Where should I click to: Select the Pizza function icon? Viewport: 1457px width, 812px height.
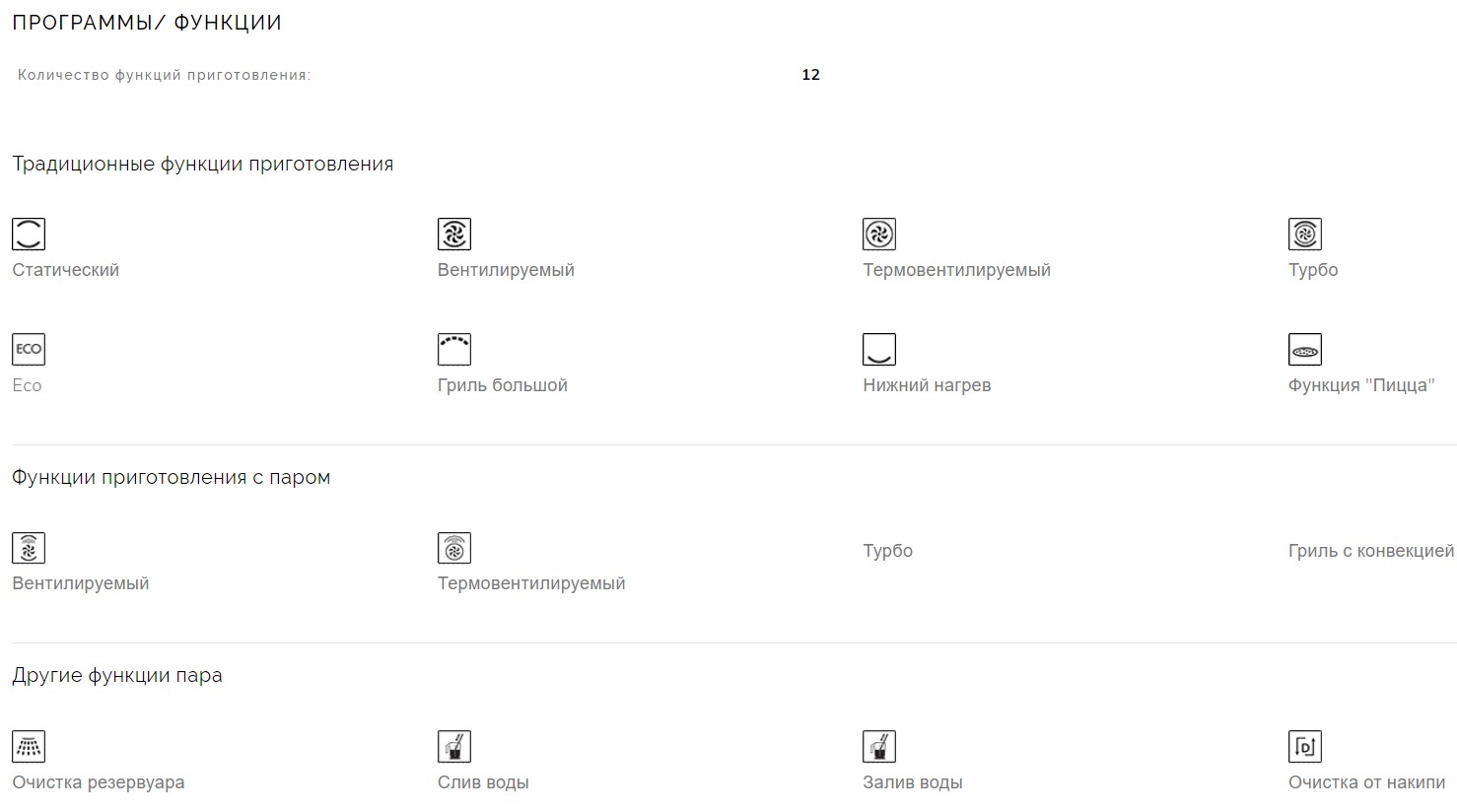pyautogui.click(x=1305, y=350)
